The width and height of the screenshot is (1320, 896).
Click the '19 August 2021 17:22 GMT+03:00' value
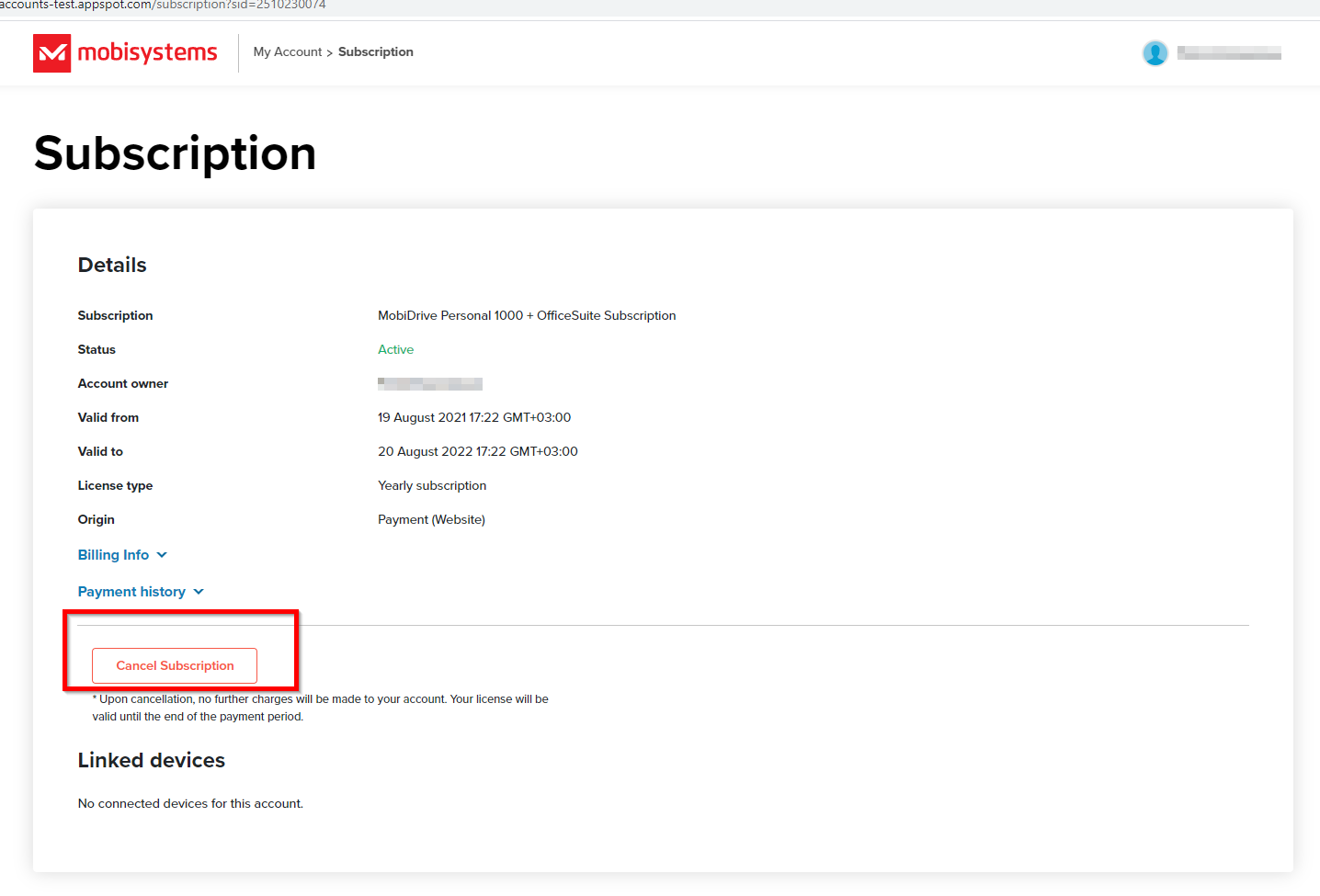(x=474, y=417)
